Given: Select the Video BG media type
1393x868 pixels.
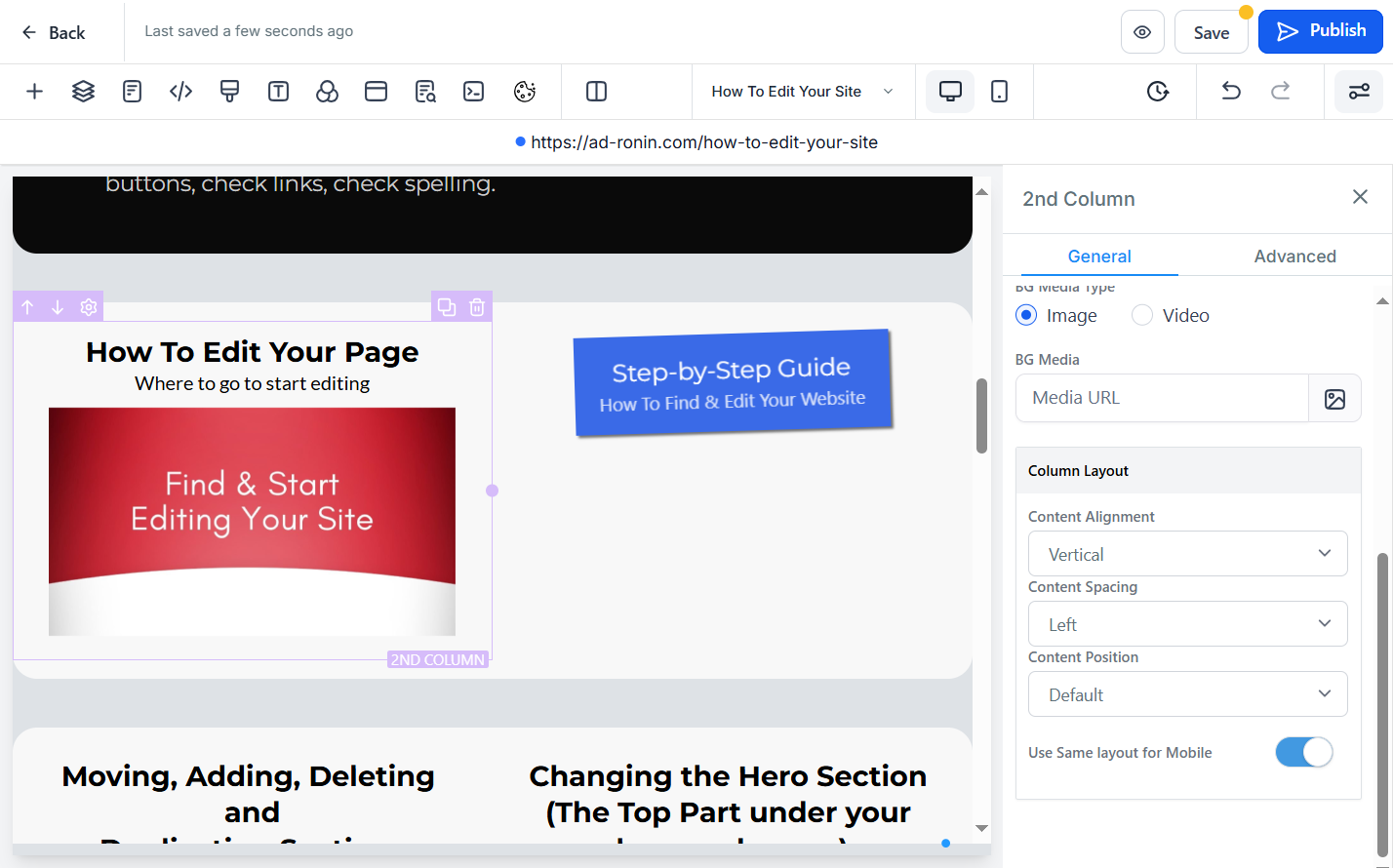Looking at the screenshot, I should [1142, 315].
